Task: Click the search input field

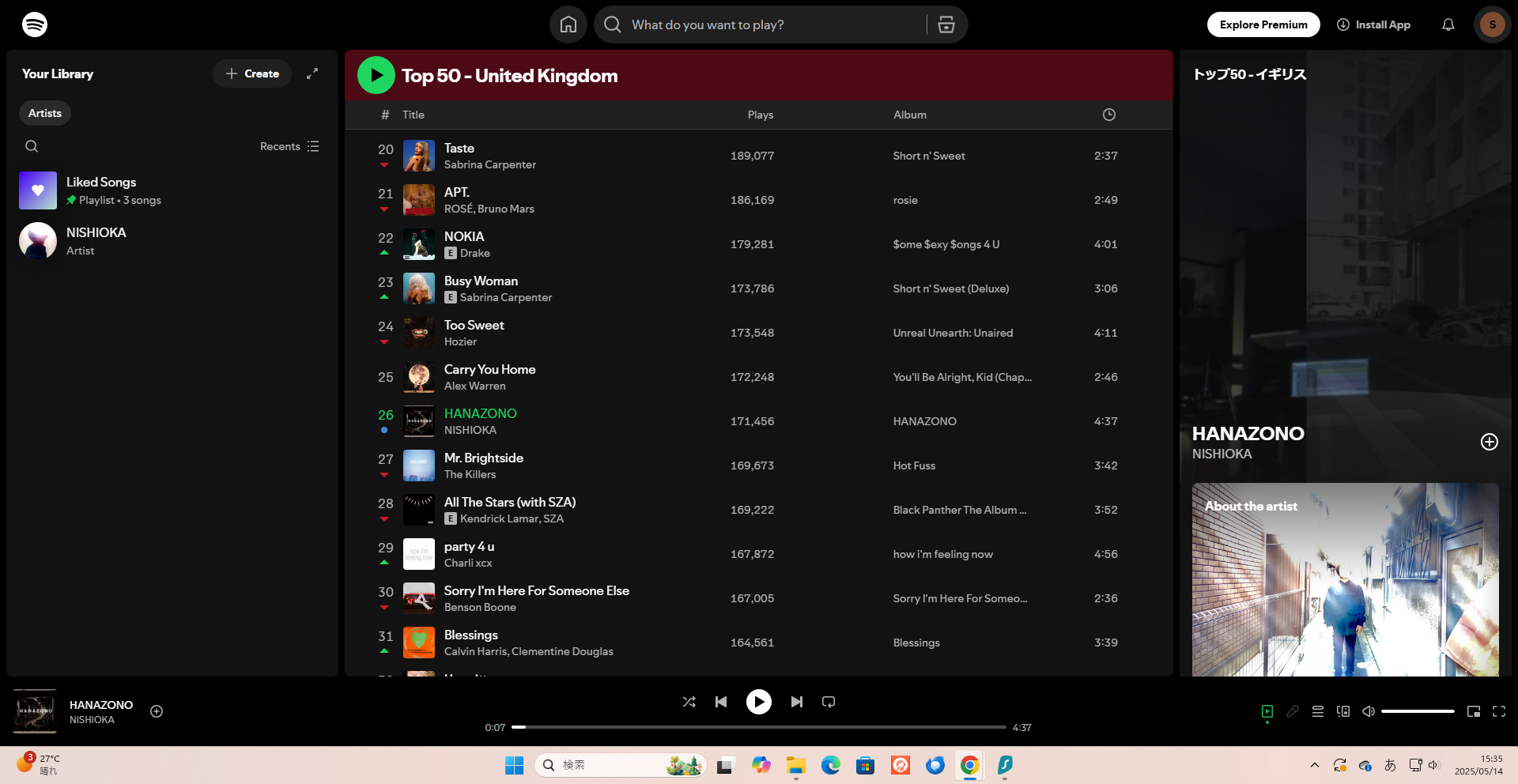Action: [759, 24]
